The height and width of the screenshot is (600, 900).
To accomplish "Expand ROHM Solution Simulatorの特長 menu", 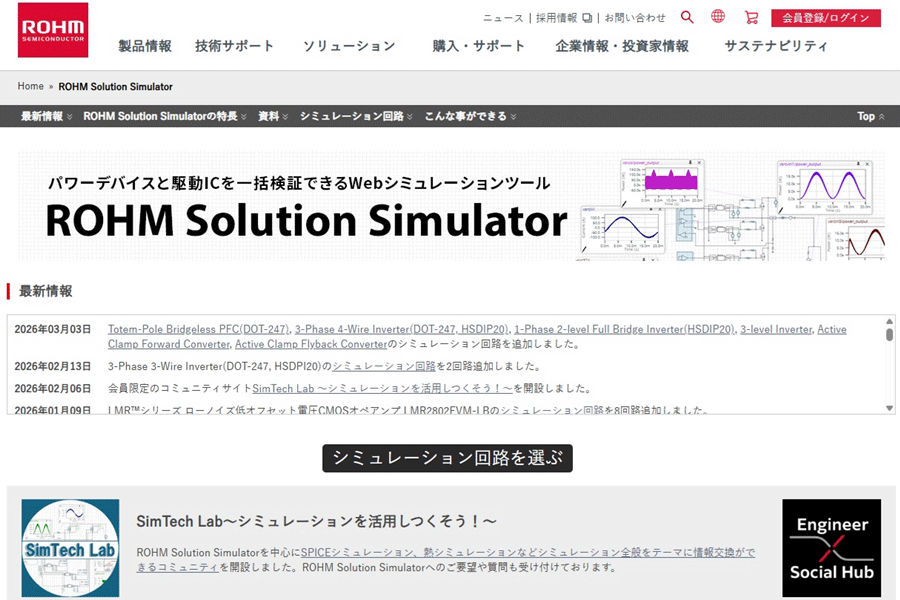I will (165, 117).
